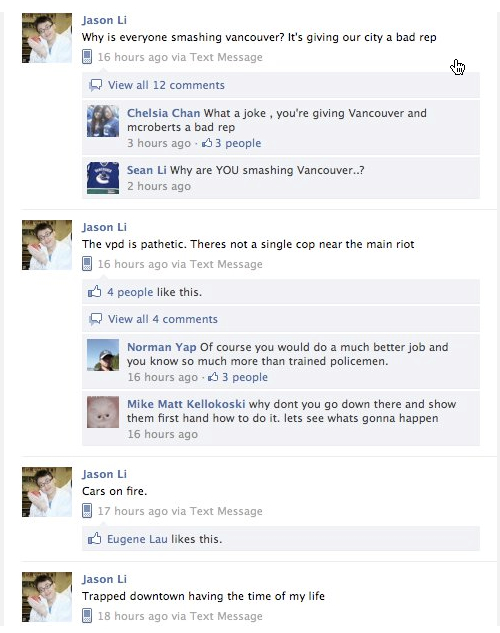500x633 pixels.
Task: Open Chelsia Chan's profile name link
Action: (x=163, y=113)
